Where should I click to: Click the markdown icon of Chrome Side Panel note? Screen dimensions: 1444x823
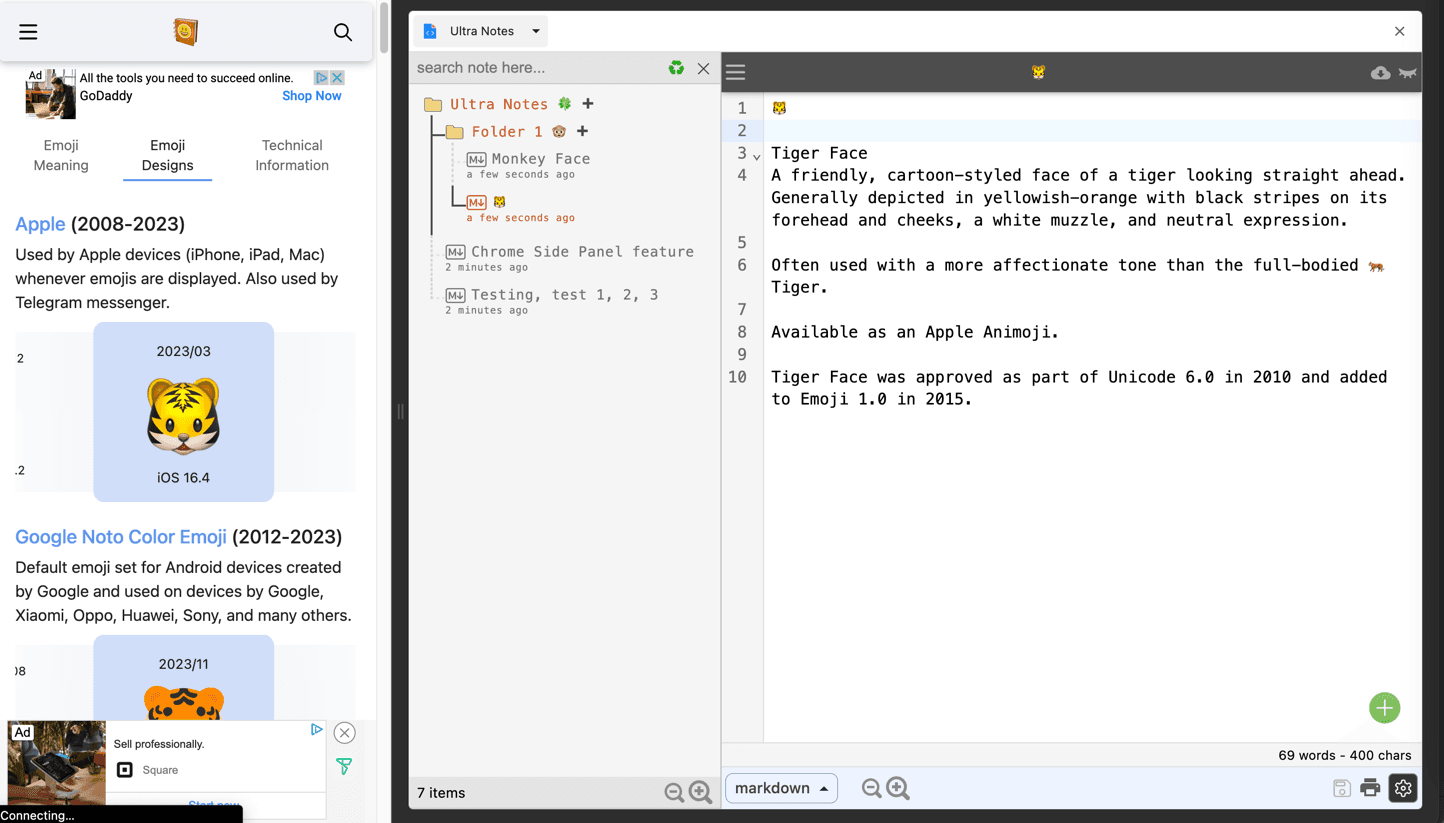[455, 253]
